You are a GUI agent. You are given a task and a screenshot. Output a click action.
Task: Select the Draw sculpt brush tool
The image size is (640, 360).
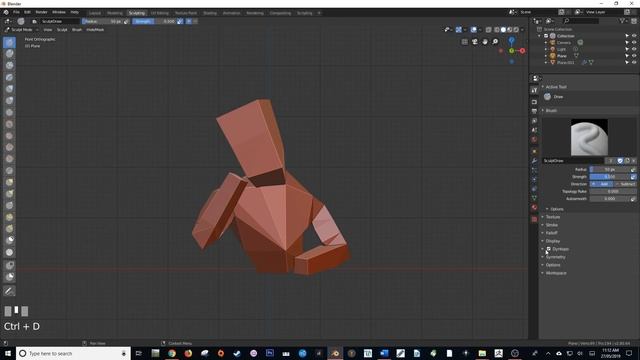coord(9,42)
